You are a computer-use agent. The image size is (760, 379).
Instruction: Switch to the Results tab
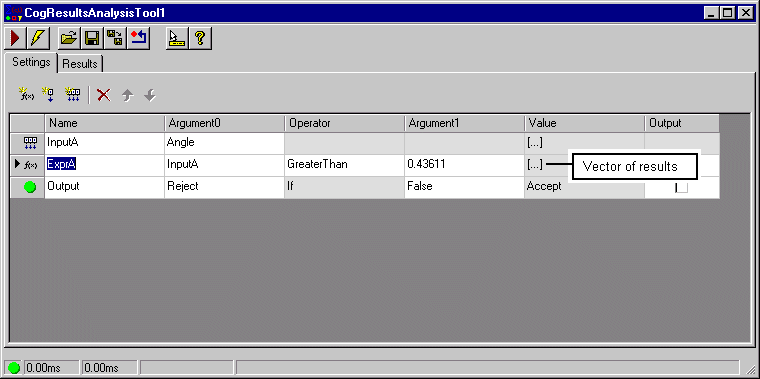(x=80, y=64)
